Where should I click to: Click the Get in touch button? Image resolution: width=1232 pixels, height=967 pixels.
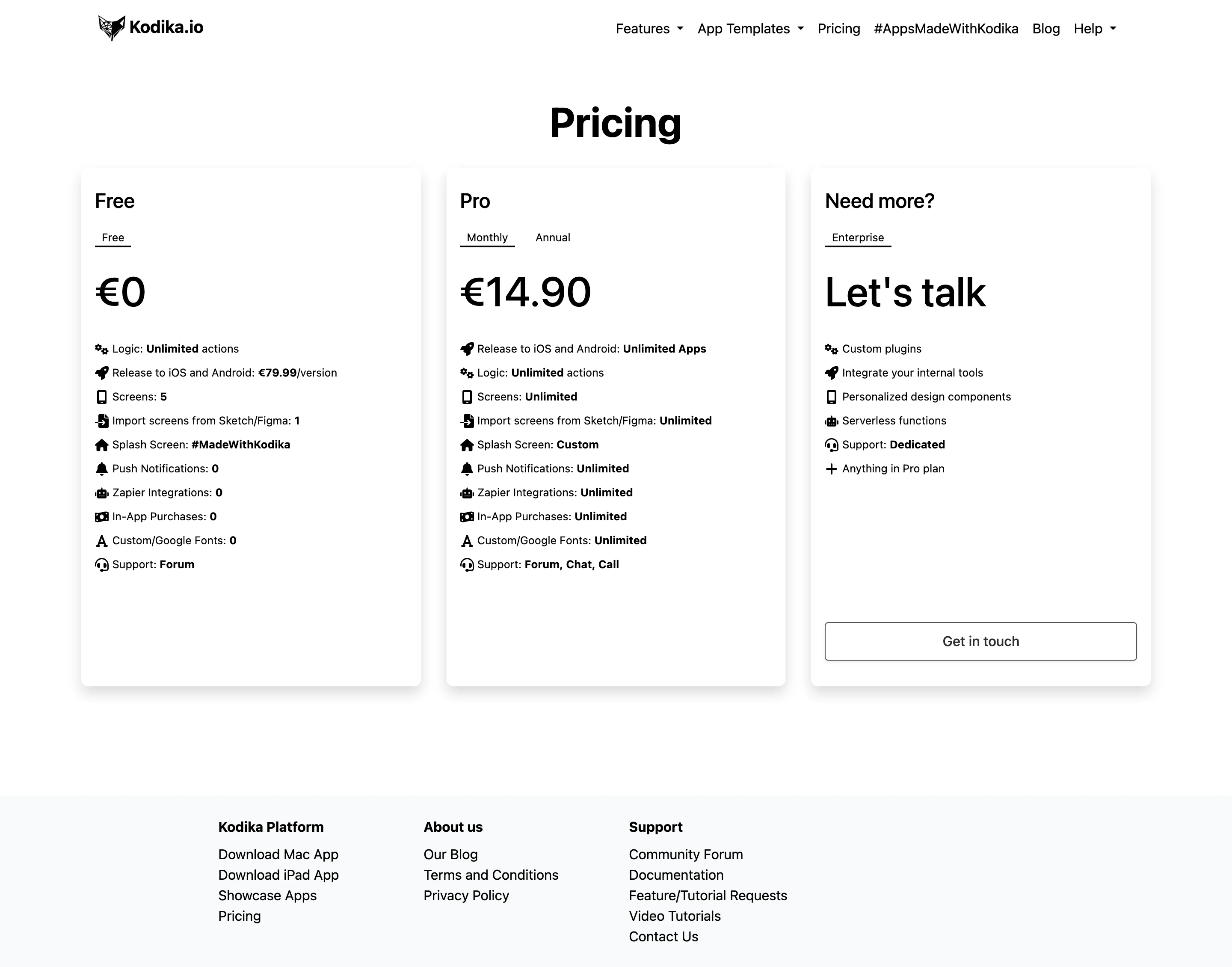point(980,641)
